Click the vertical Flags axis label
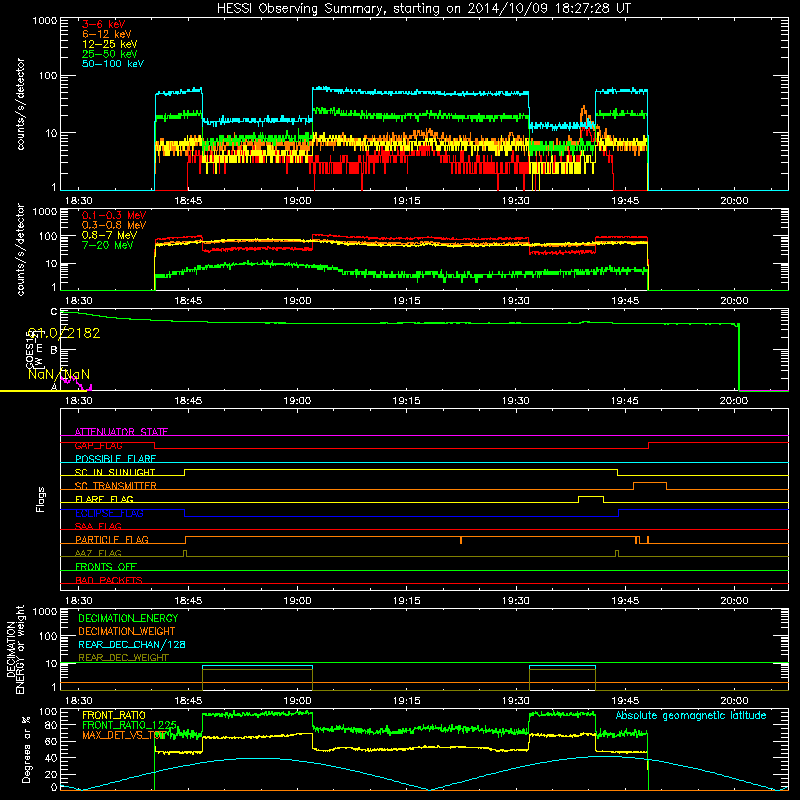800x800 pixels. click(x=40, y=499)
